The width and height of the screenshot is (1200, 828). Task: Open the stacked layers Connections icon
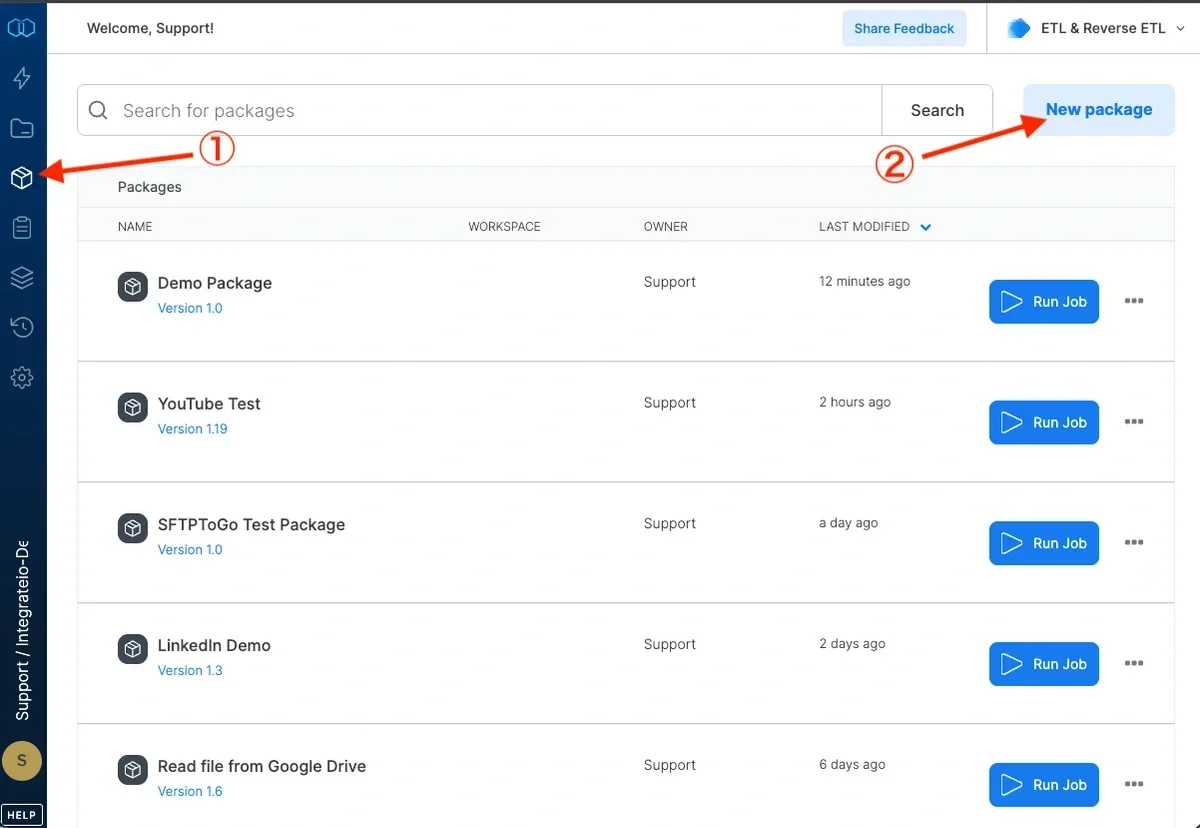[22, 278]
